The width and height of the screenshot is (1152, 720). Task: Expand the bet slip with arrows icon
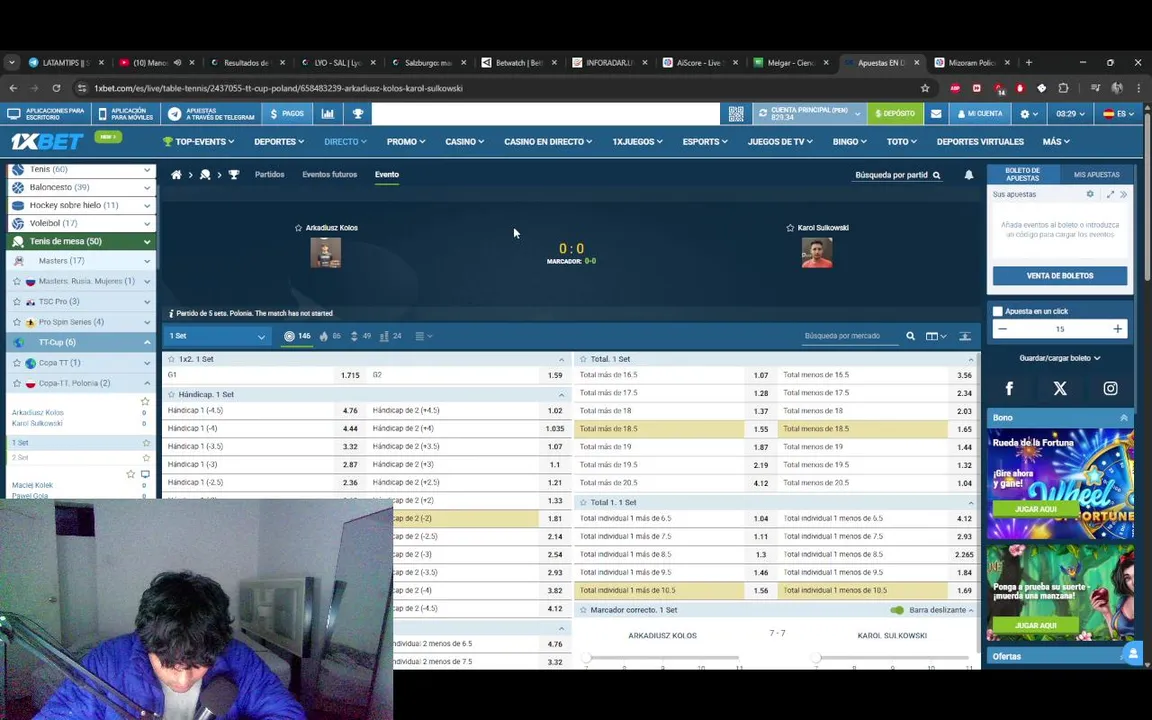(1110, 194)
